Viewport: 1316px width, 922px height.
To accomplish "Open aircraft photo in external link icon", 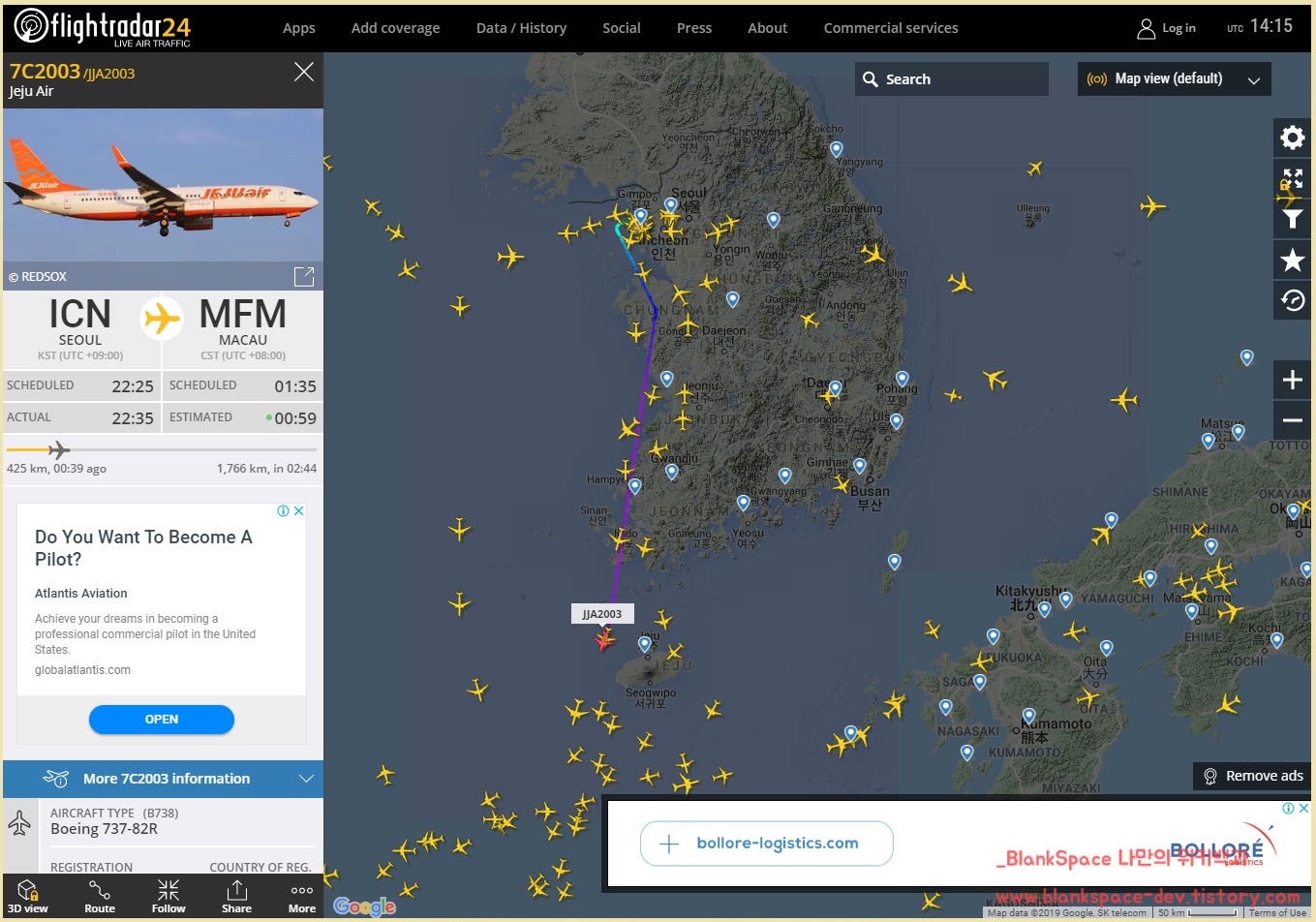I will (304, 276).
